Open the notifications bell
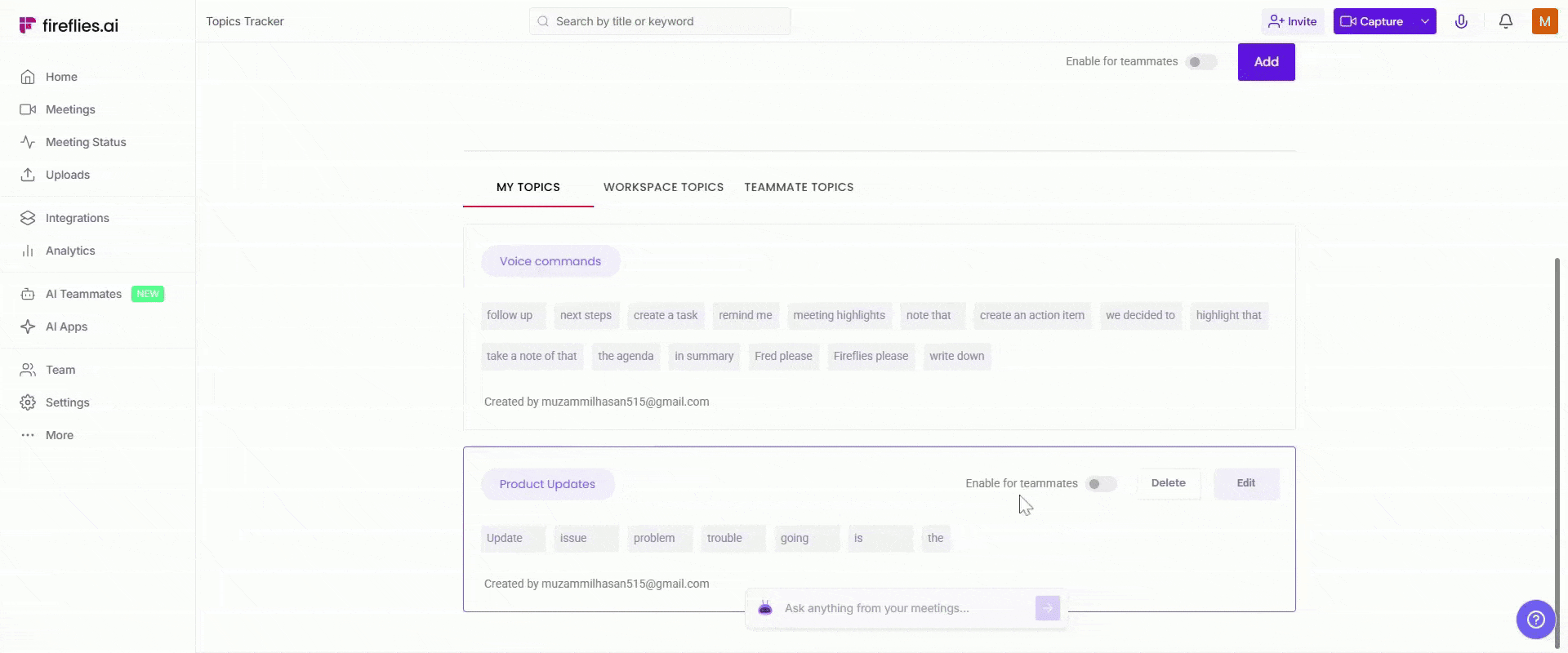 (1505, 21)
